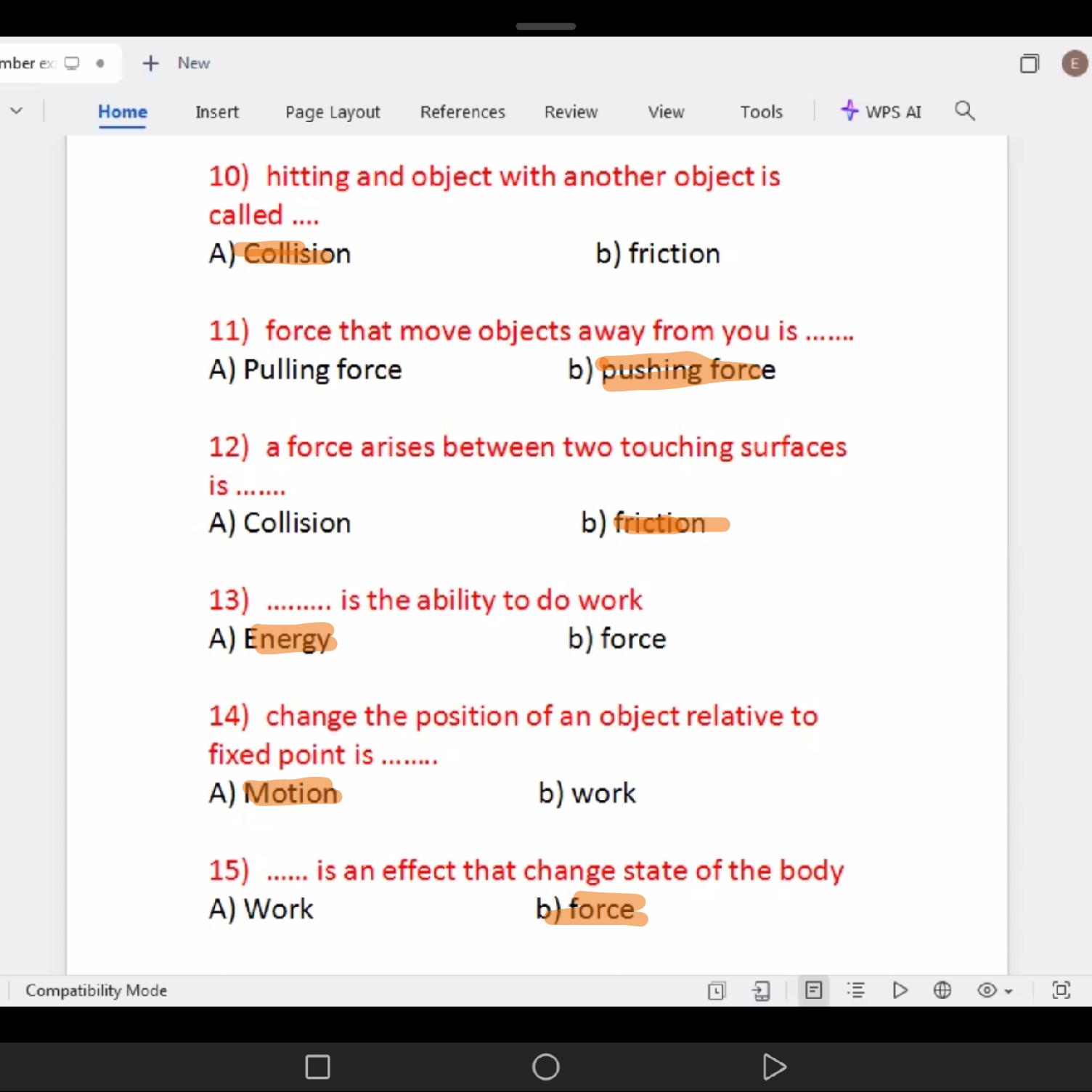
Task: Open the document history clock icon
Action: click(717, 991)
